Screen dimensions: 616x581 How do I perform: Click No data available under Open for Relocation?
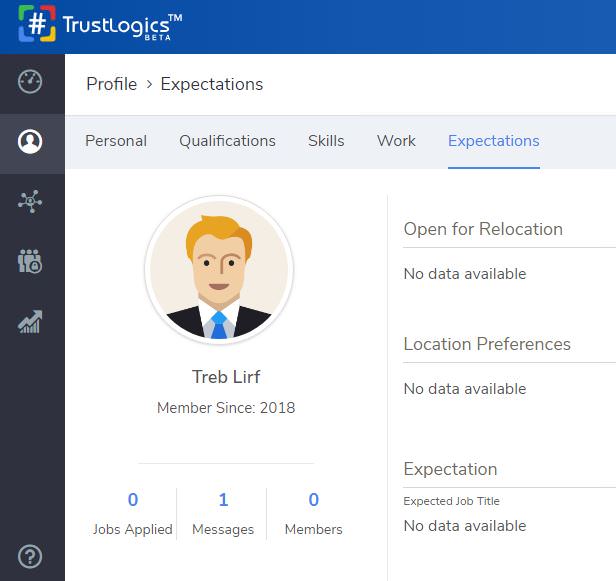click(465, 274)
